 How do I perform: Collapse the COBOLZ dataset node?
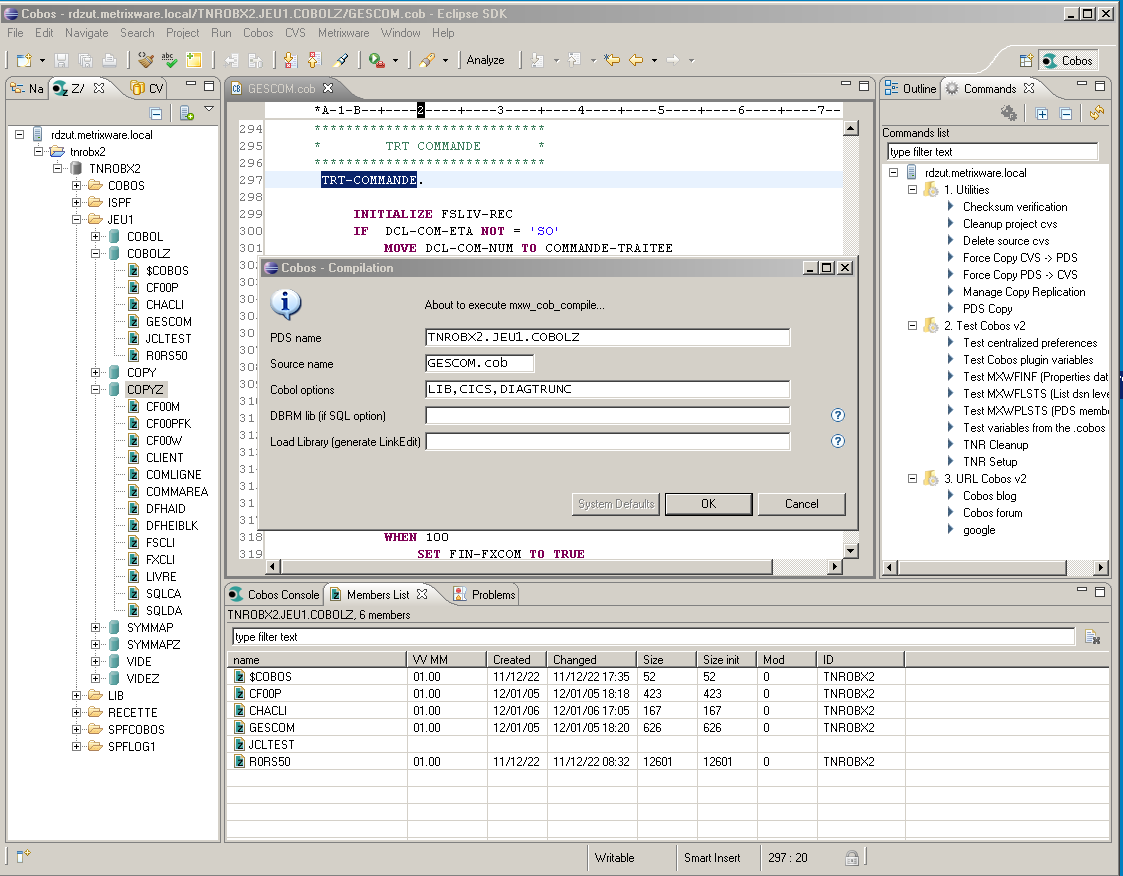pos(96,254)
